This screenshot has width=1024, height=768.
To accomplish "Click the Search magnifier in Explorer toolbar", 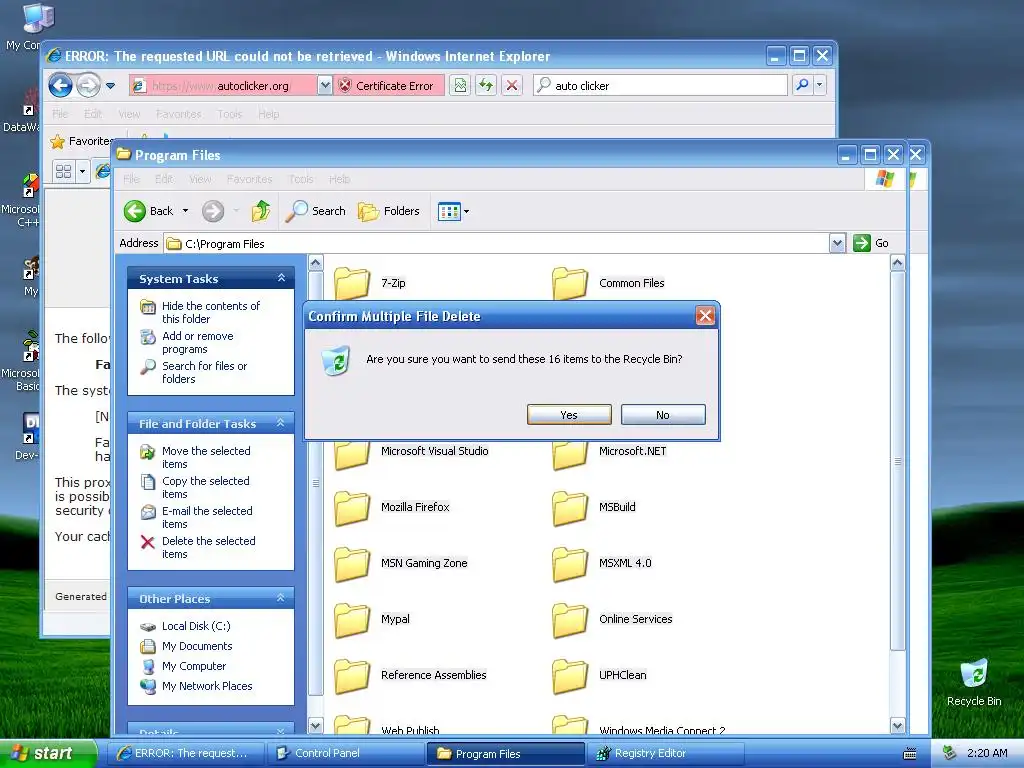I will pos(296,211).
